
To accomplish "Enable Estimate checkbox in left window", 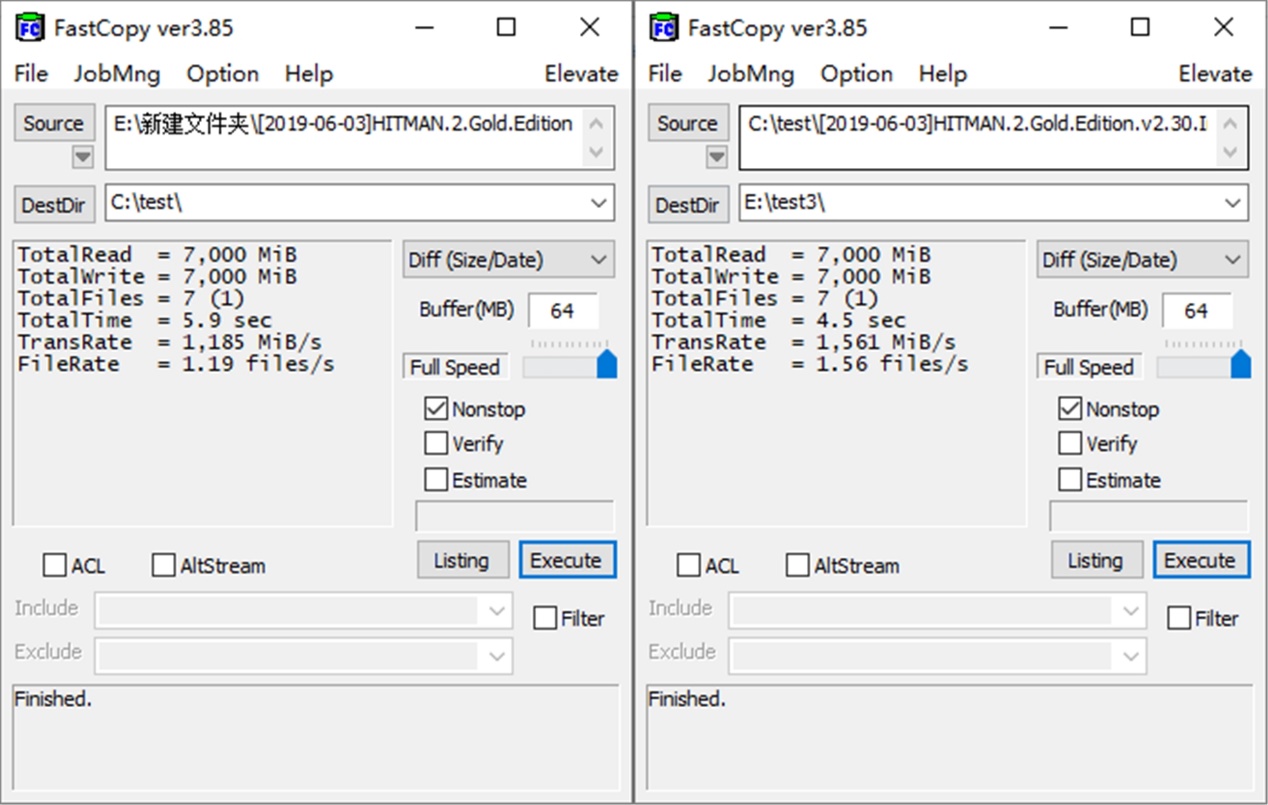I will tap(436, 479).
